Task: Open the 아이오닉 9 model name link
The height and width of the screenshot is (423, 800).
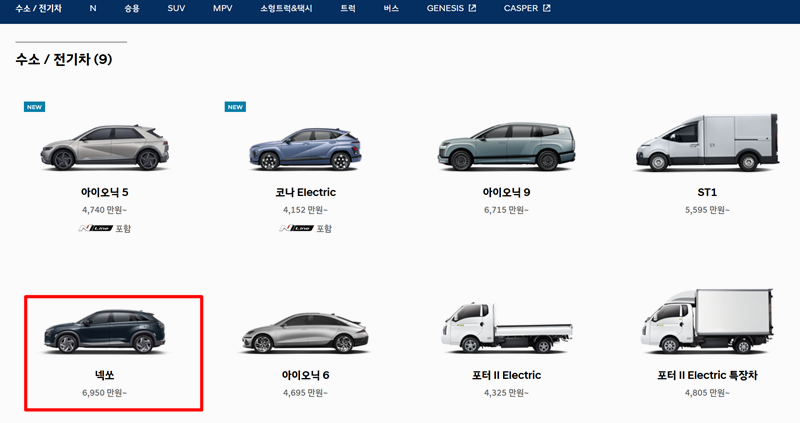Action: coord(506,192)
